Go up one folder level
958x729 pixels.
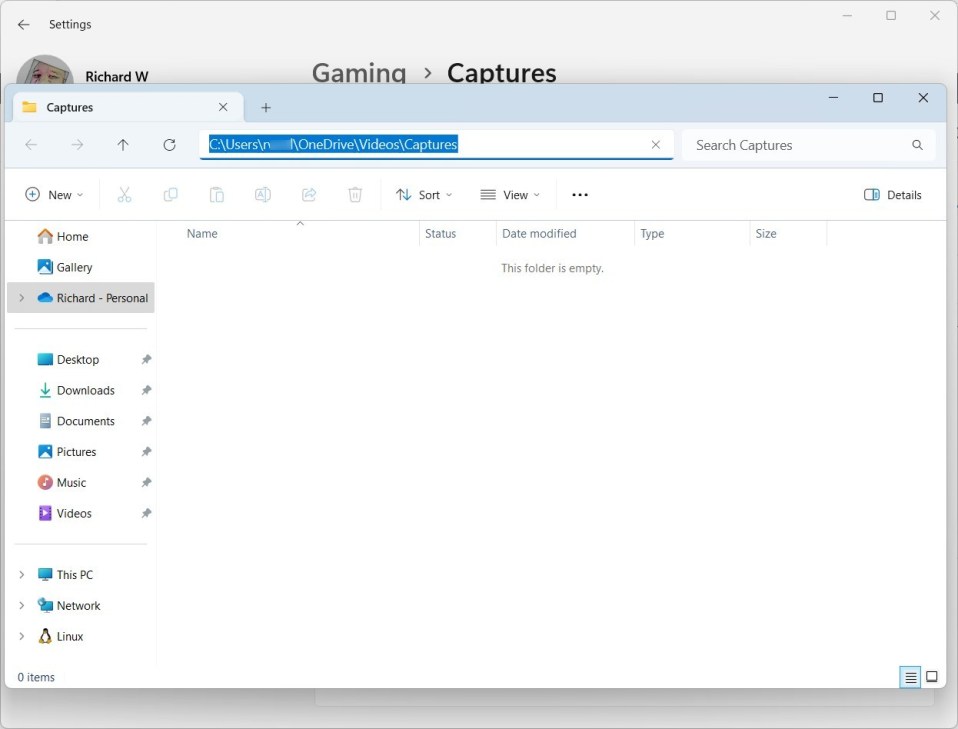(x=123, y=145)
